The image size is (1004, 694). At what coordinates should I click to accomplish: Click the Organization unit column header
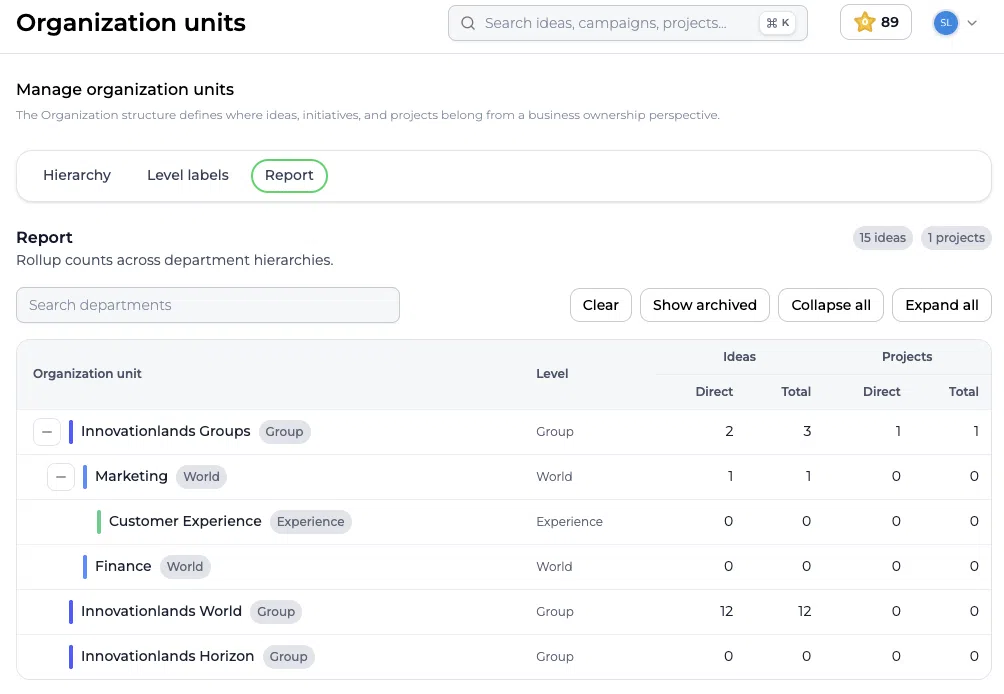pos(87,374)
